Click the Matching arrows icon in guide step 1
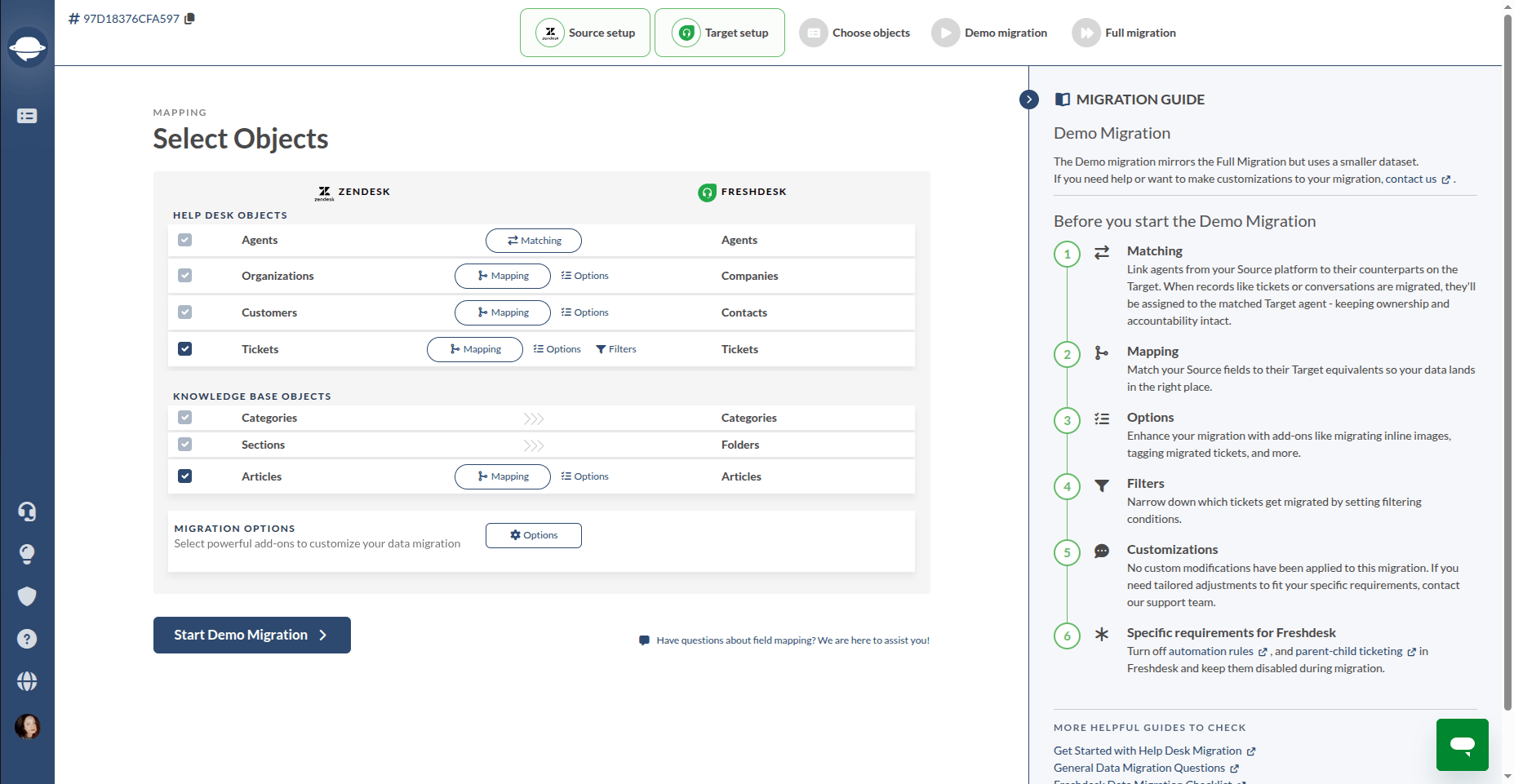This screenshot has width=1514, height=784. (1102, 253)
